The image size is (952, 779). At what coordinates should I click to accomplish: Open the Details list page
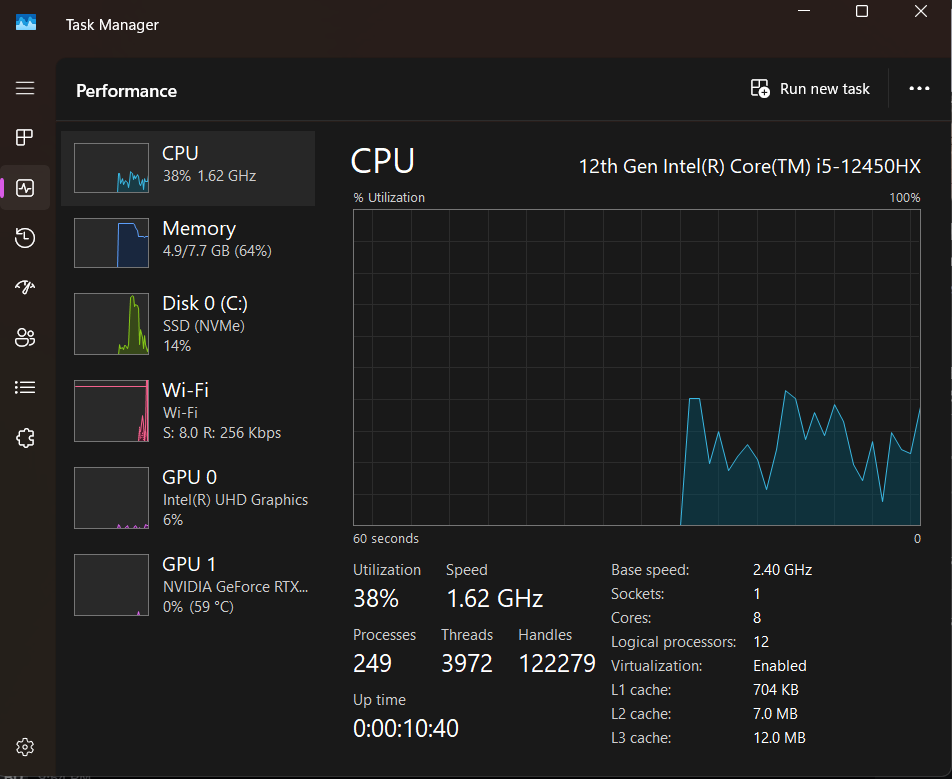25,387
